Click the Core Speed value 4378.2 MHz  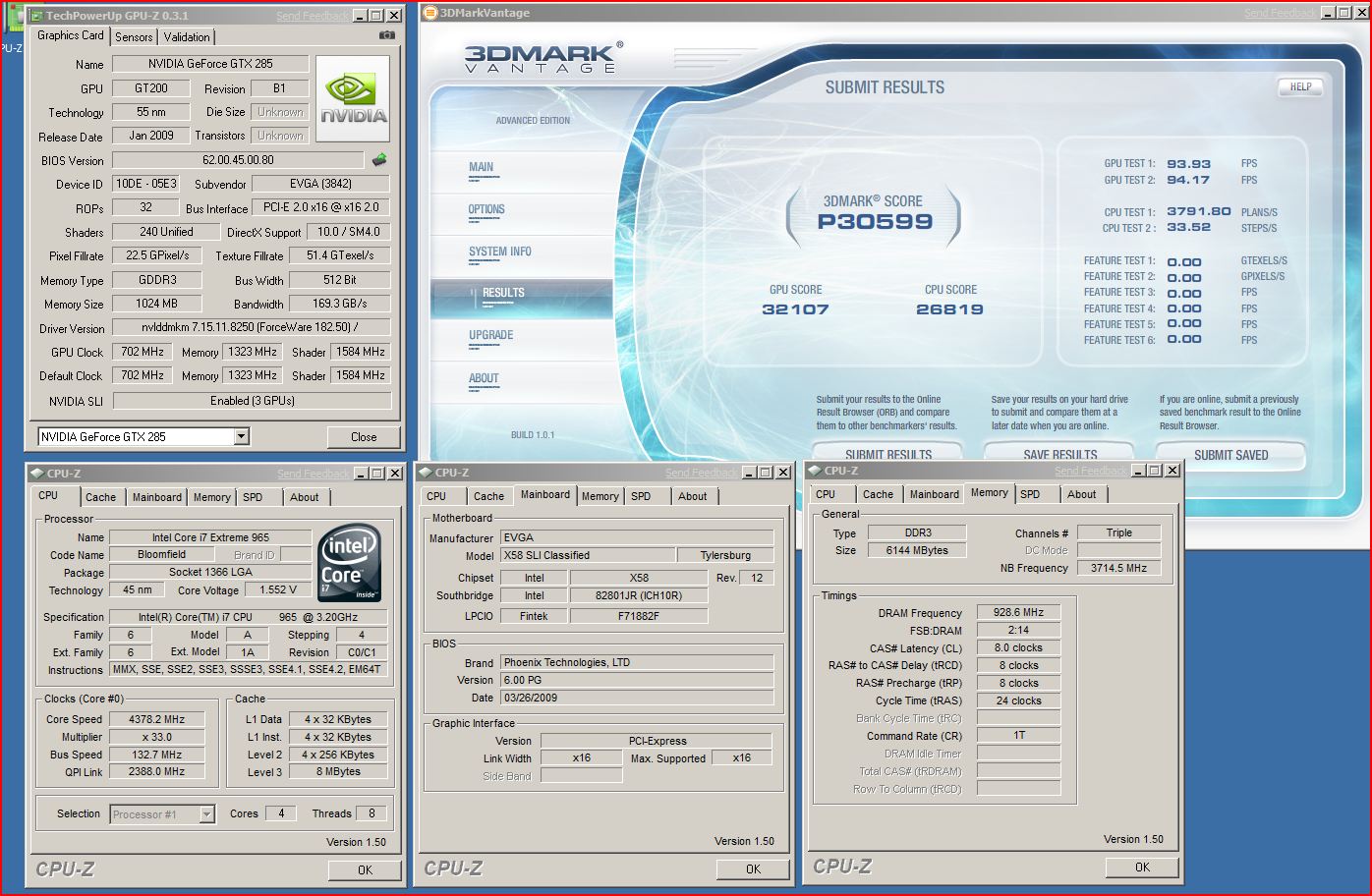pyautogui.click(x=156, y=719)
